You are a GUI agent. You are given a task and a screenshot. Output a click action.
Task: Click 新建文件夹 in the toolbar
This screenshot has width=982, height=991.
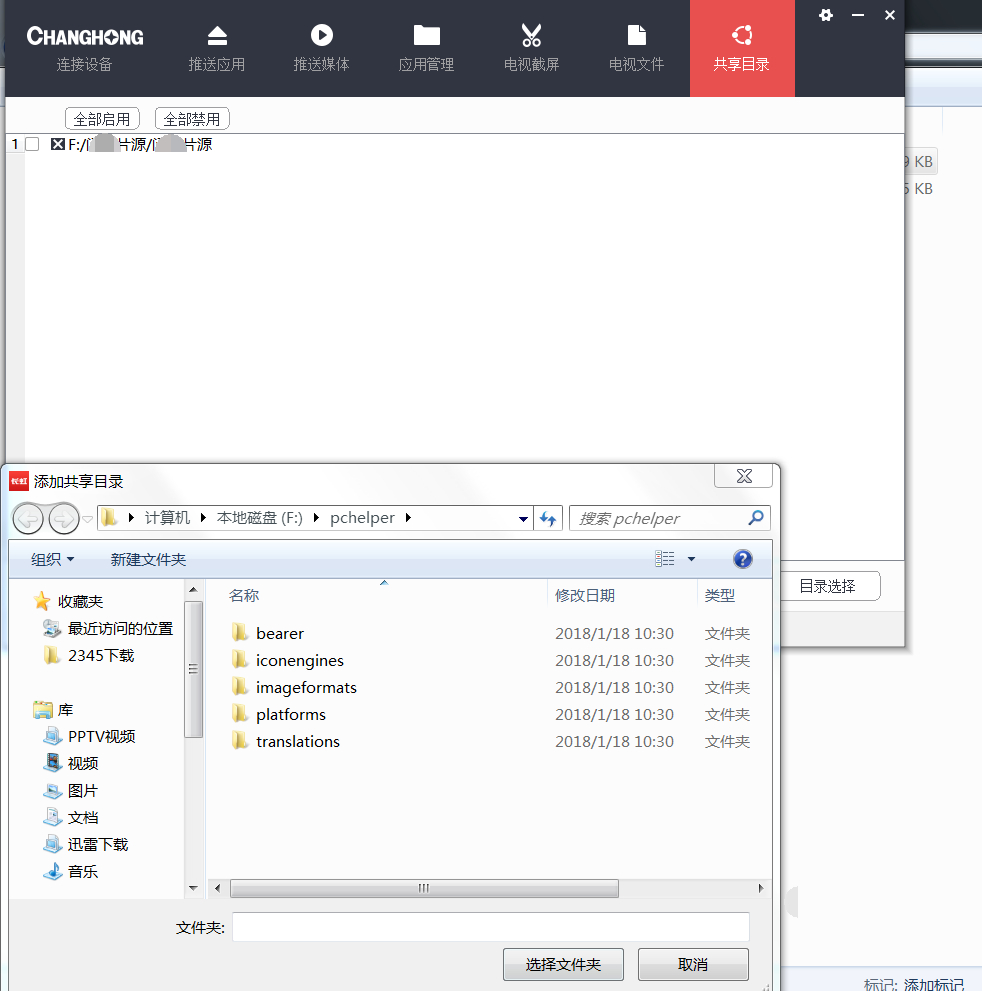click(149, 559)
